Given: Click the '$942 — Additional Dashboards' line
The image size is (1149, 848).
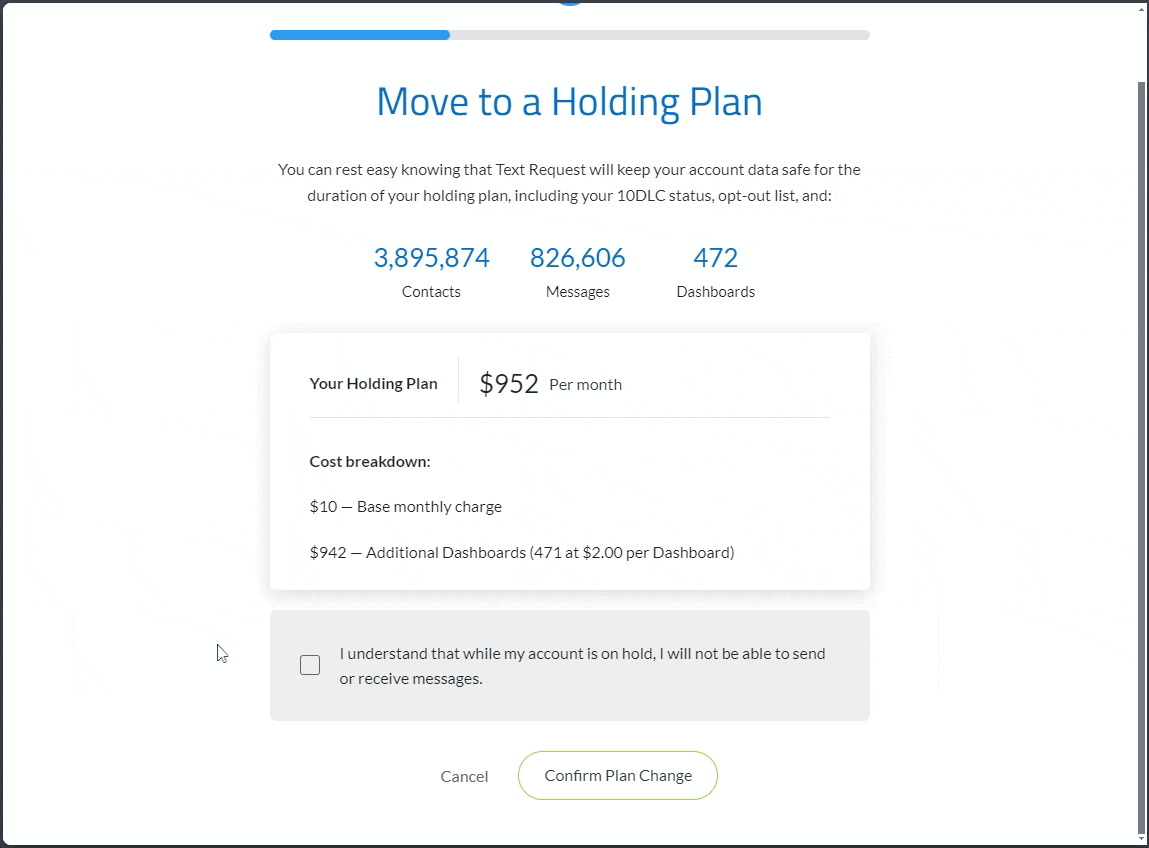Looking at the screenshot, I should point(522,552).
